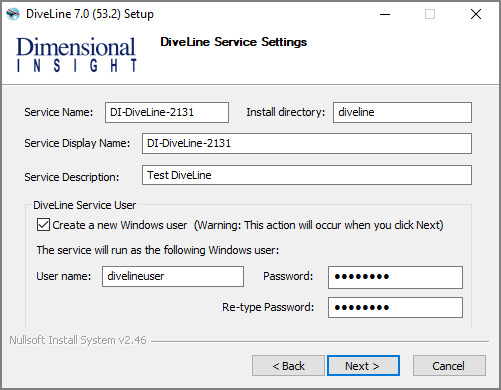The image size is (501, 390).
Task: Click the warning text about clicking Next
Action: [x=319, y=225]
